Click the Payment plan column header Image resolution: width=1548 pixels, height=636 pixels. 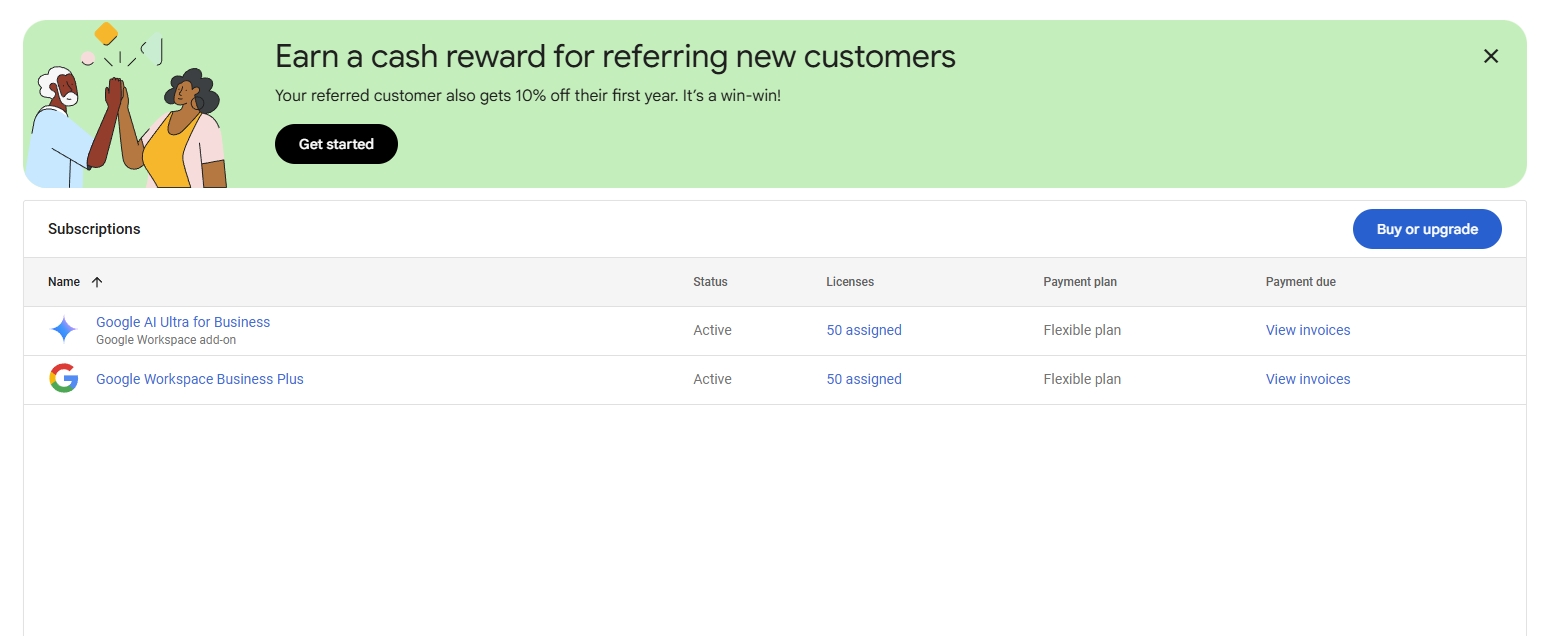pyautogui.click(x=1080, y=282)
